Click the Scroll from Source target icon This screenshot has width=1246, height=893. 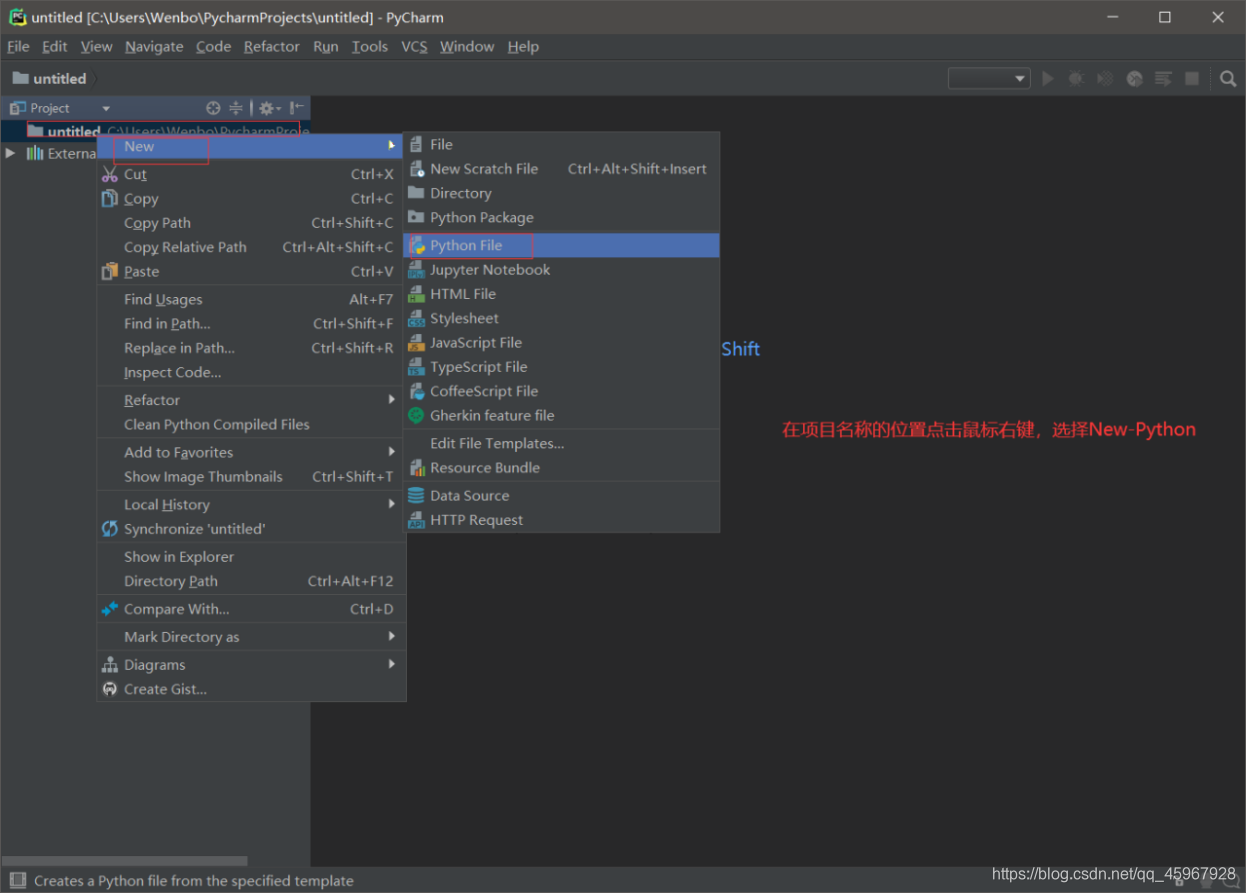[213, 108]
